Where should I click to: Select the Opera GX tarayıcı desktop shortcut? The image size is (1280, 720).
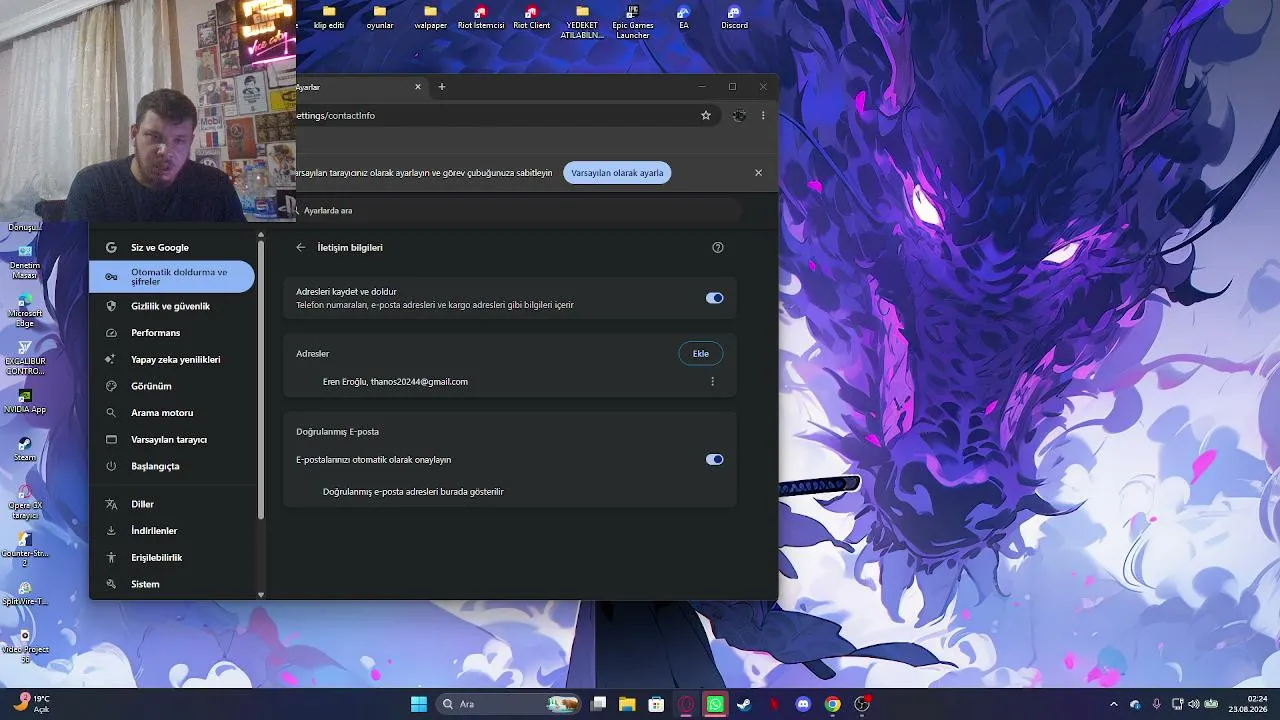25,502
